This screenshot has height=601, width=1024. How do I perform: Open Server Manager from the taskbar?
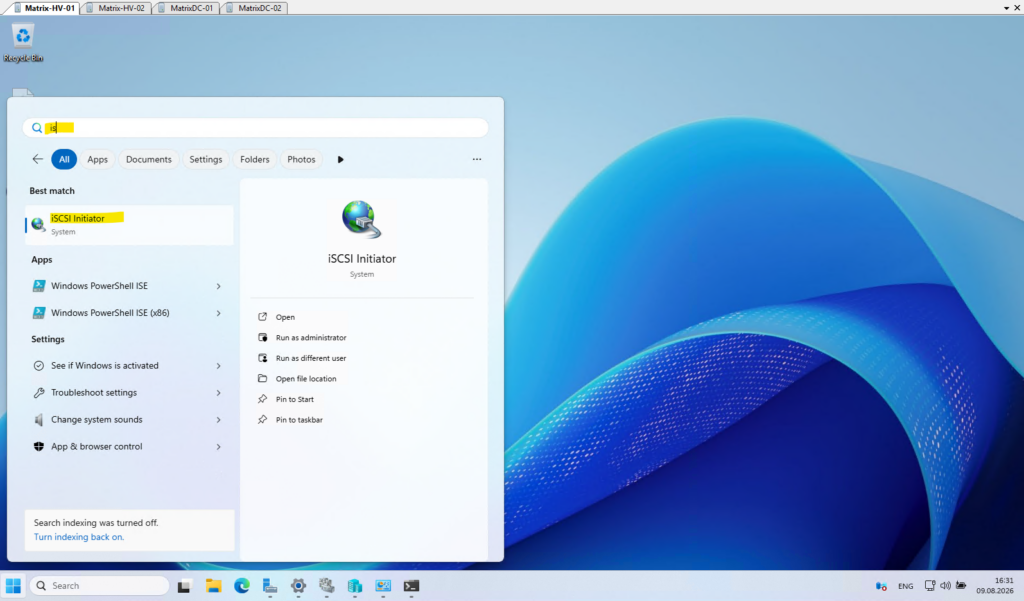(270, 586)
